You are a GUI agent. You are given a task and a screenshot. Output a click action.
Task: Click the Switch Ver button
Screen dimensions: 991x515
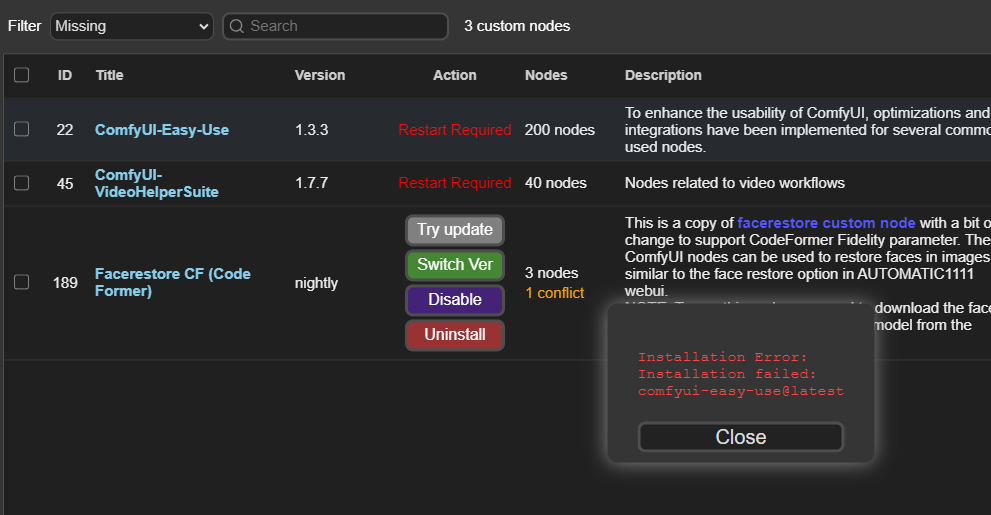coord(454,265)
